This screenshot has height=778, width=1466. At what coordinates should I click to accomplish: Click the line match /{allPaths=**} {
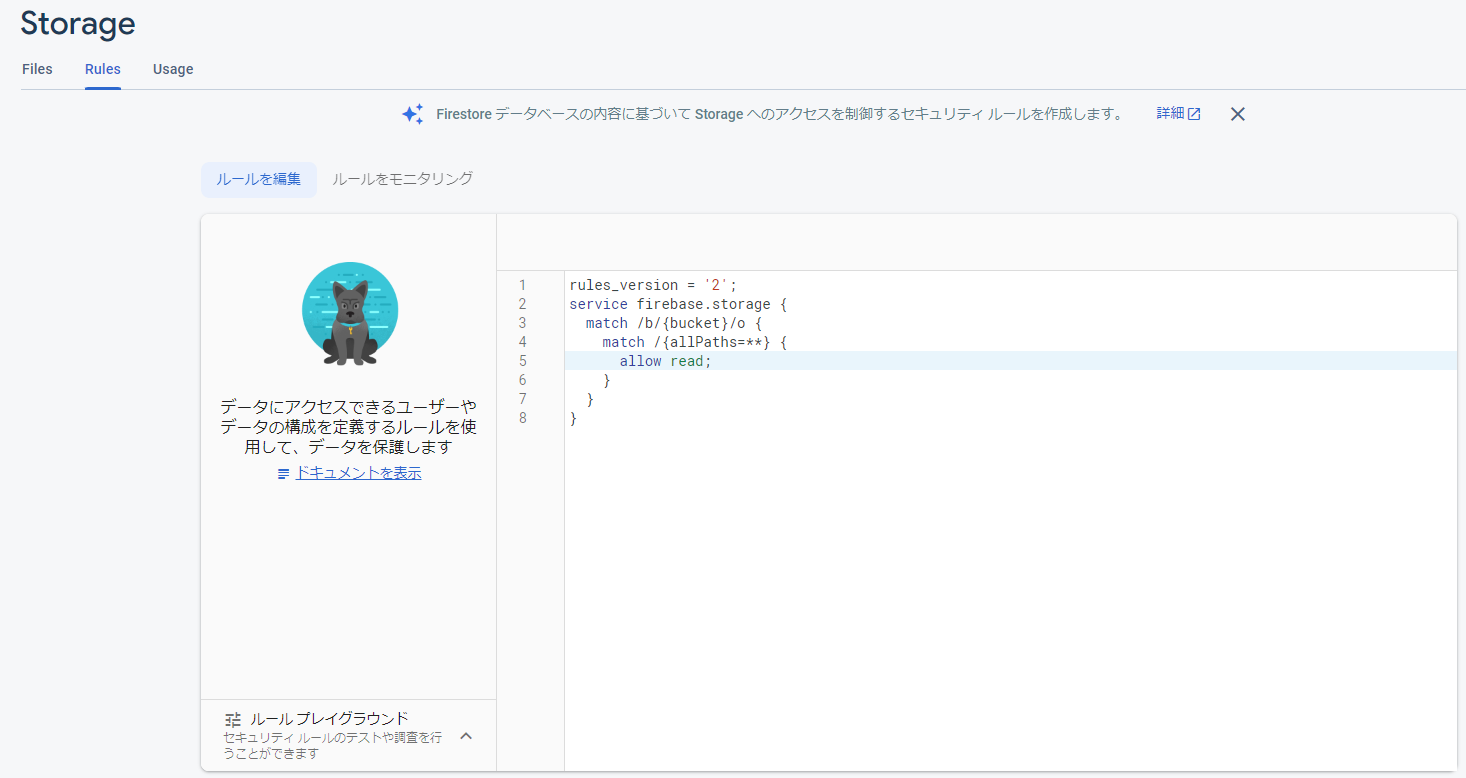[695, 342]
